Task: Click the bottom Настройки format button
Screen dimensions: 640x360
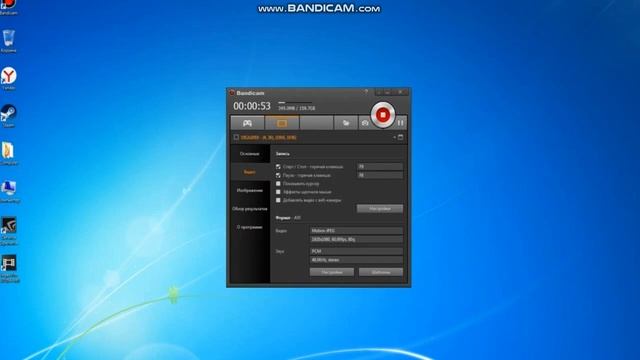Action: click(x=331, y=272)
